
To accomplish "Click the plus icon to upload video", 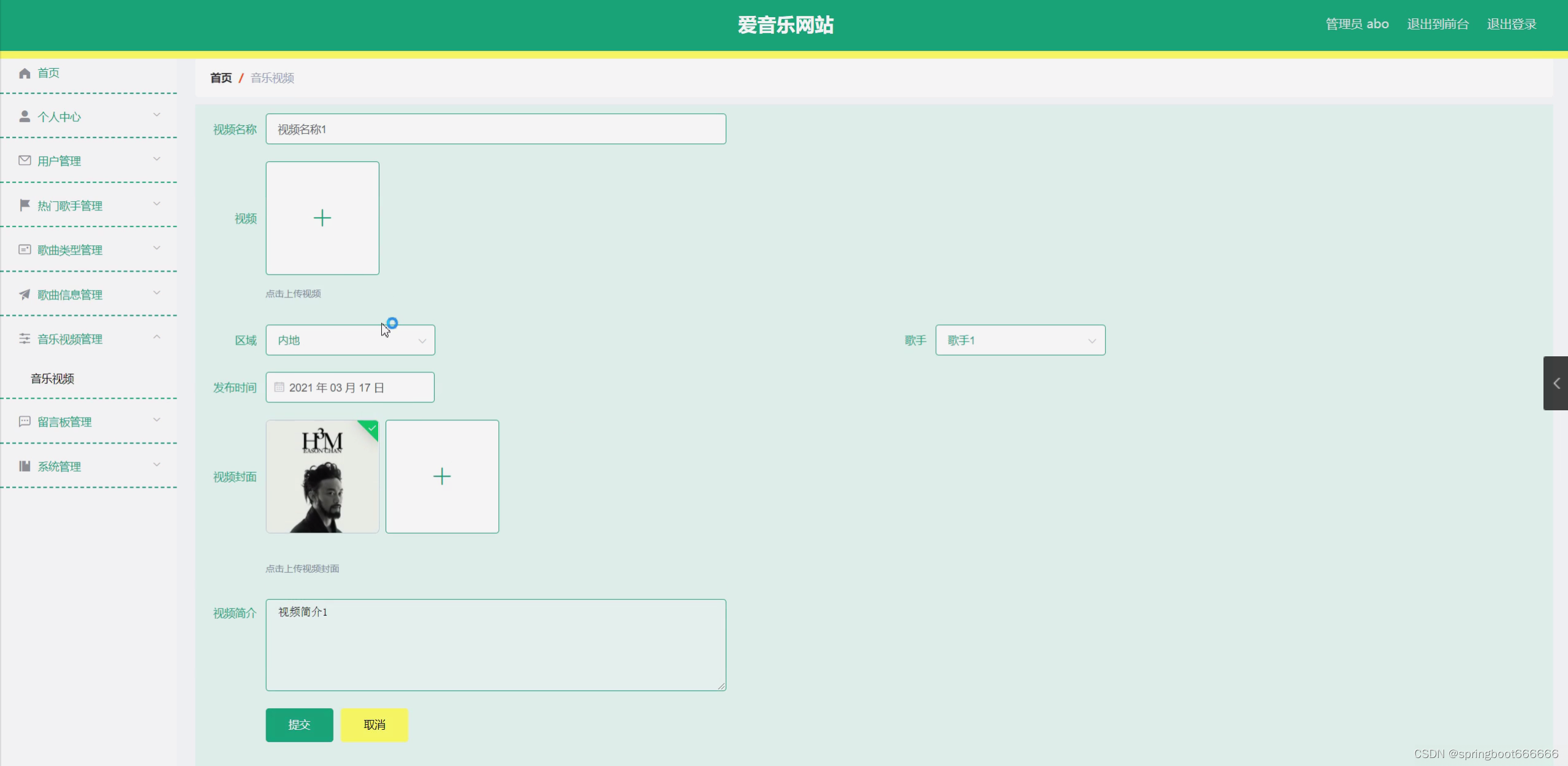I will [322, 218].
